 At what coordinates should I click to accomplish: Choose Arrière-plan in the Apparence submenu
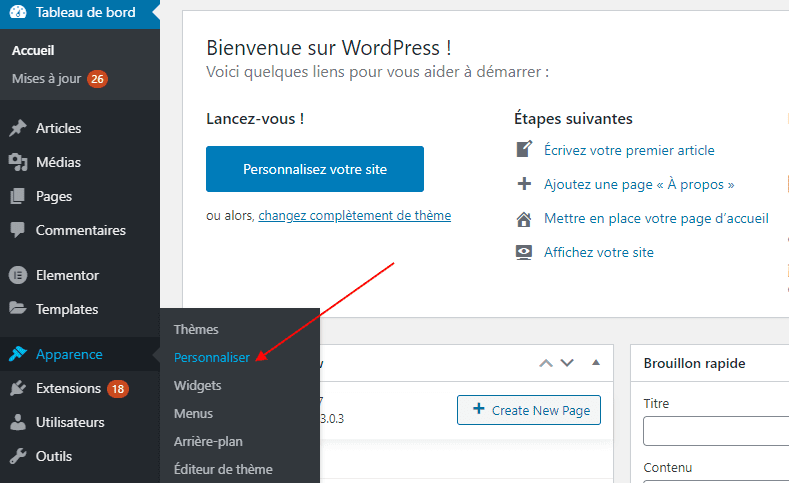[208, 442]
